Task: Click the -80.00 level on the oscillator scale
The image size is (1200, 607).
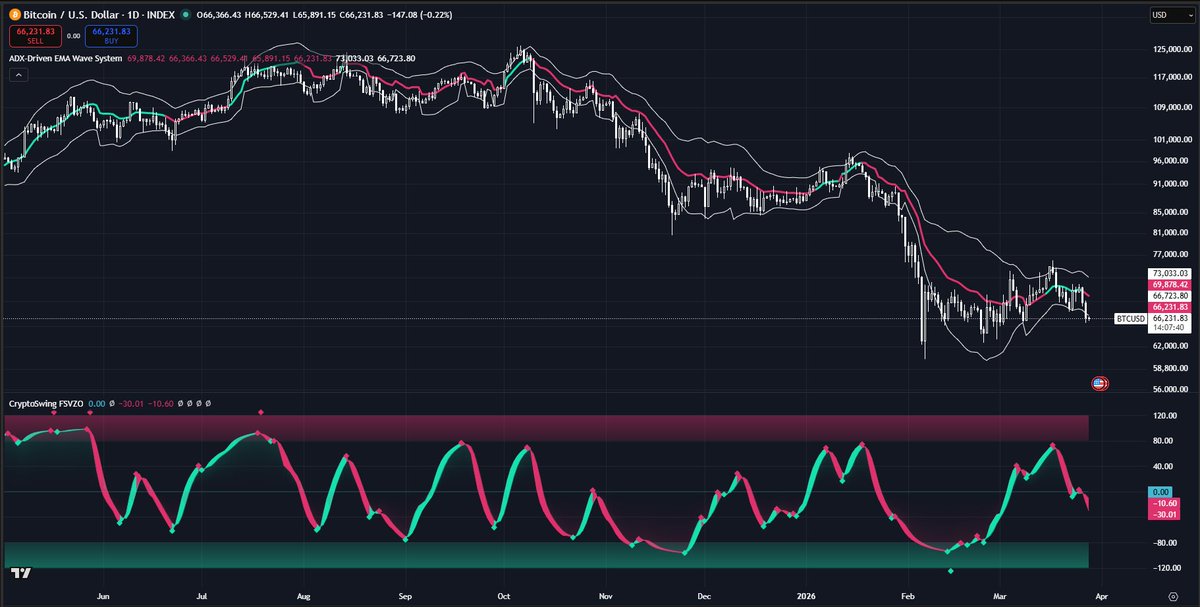Action: (x=1164, y=543)
